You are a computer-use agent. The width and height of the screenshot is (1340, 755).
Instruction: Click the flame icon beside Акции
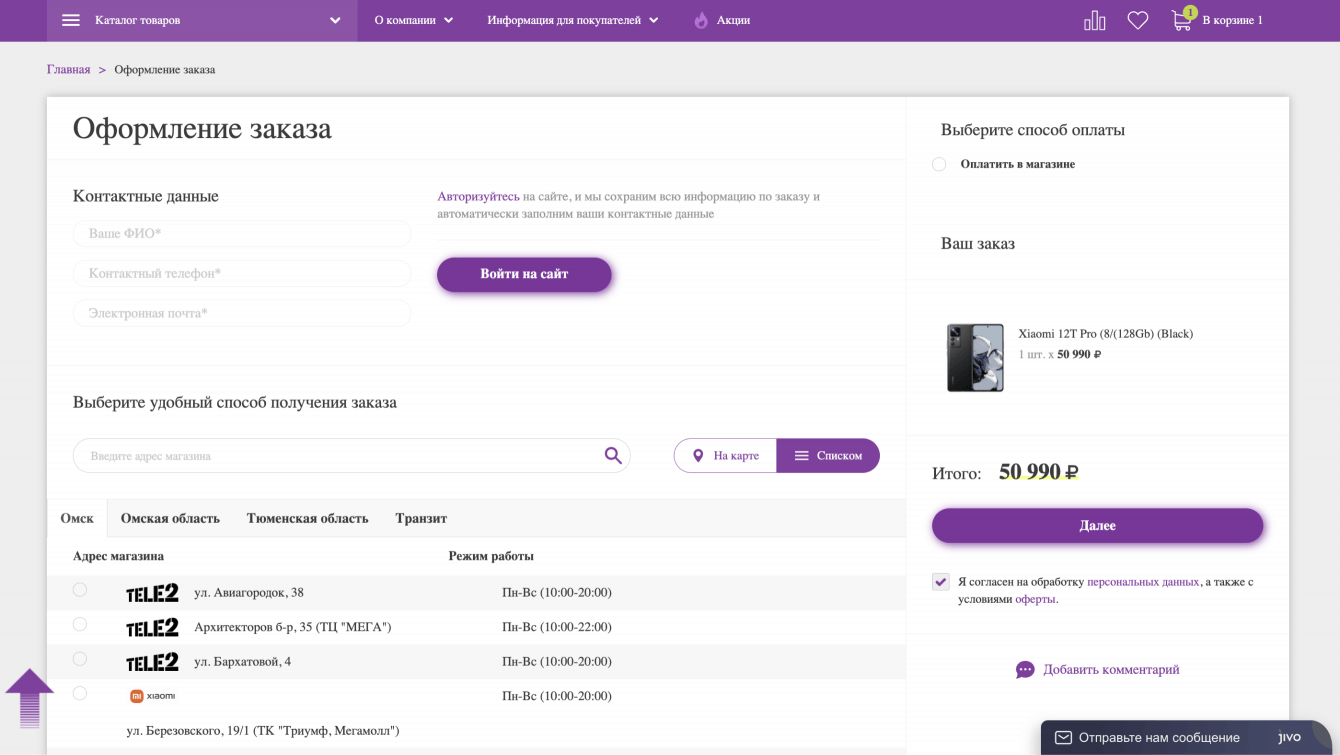(x=701, y=20)
